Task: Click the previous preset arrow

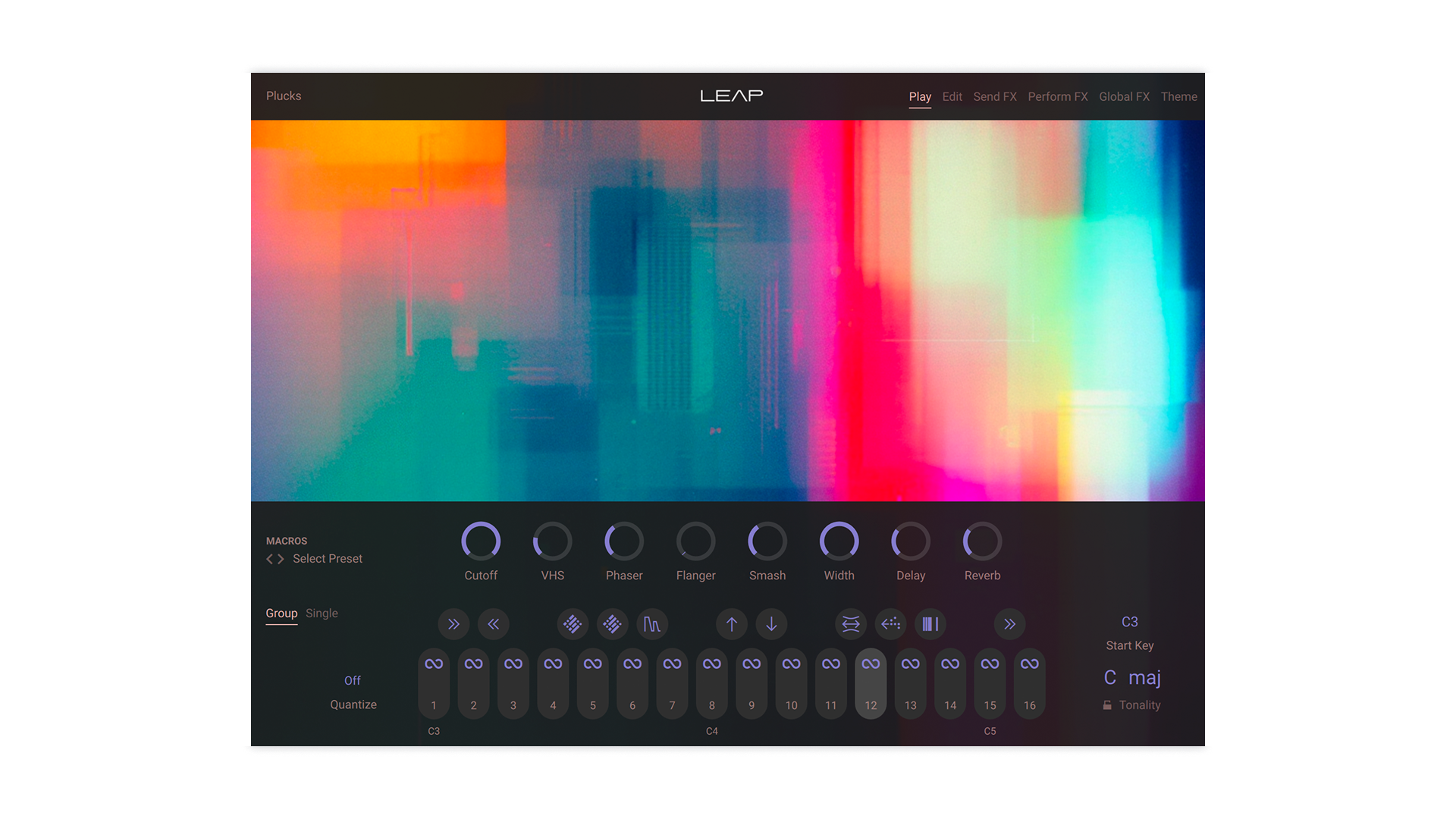Action: point(269,559)
